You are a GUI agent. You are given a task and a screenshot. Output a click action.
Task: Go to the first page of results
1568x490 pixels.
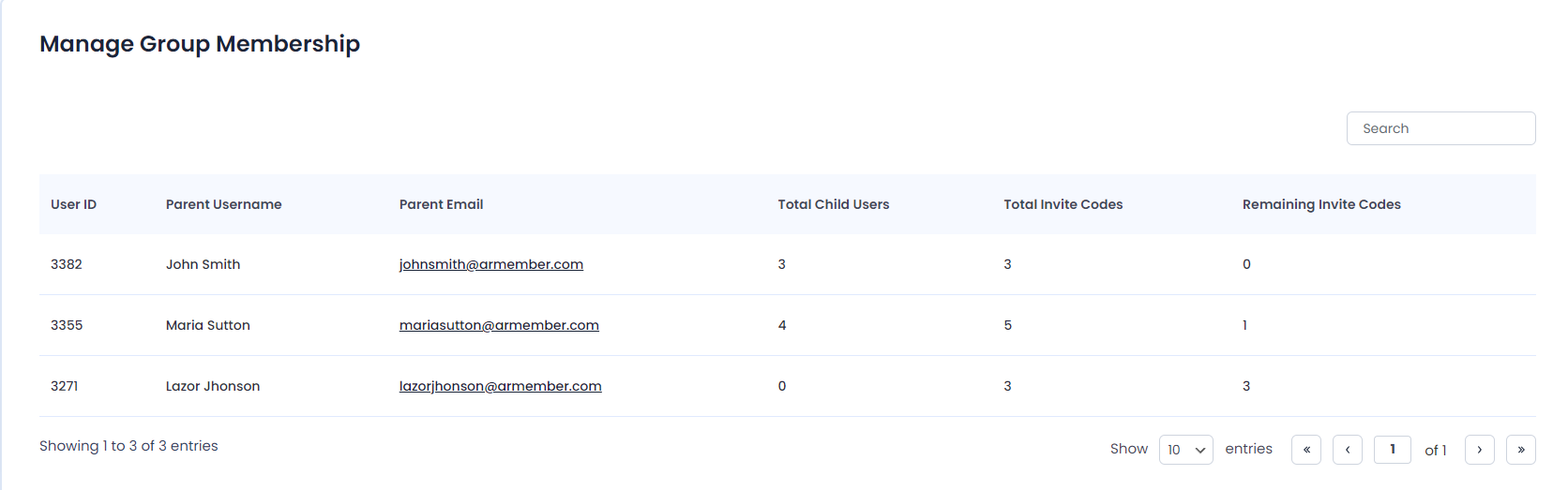pos(1306,450)
